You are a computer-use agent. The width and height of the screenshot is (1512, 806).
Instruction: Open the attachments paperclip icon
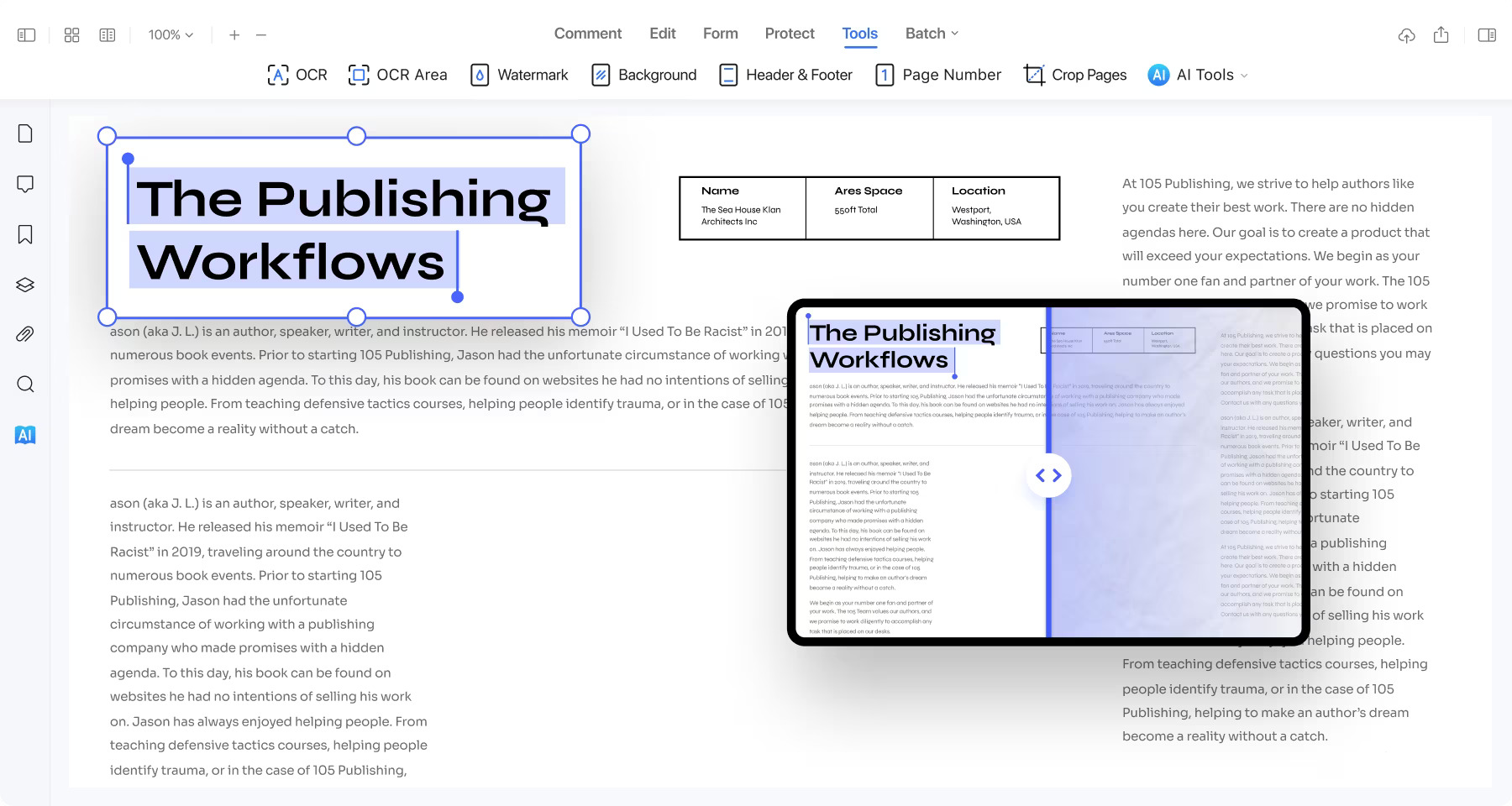tap(25, 334)
